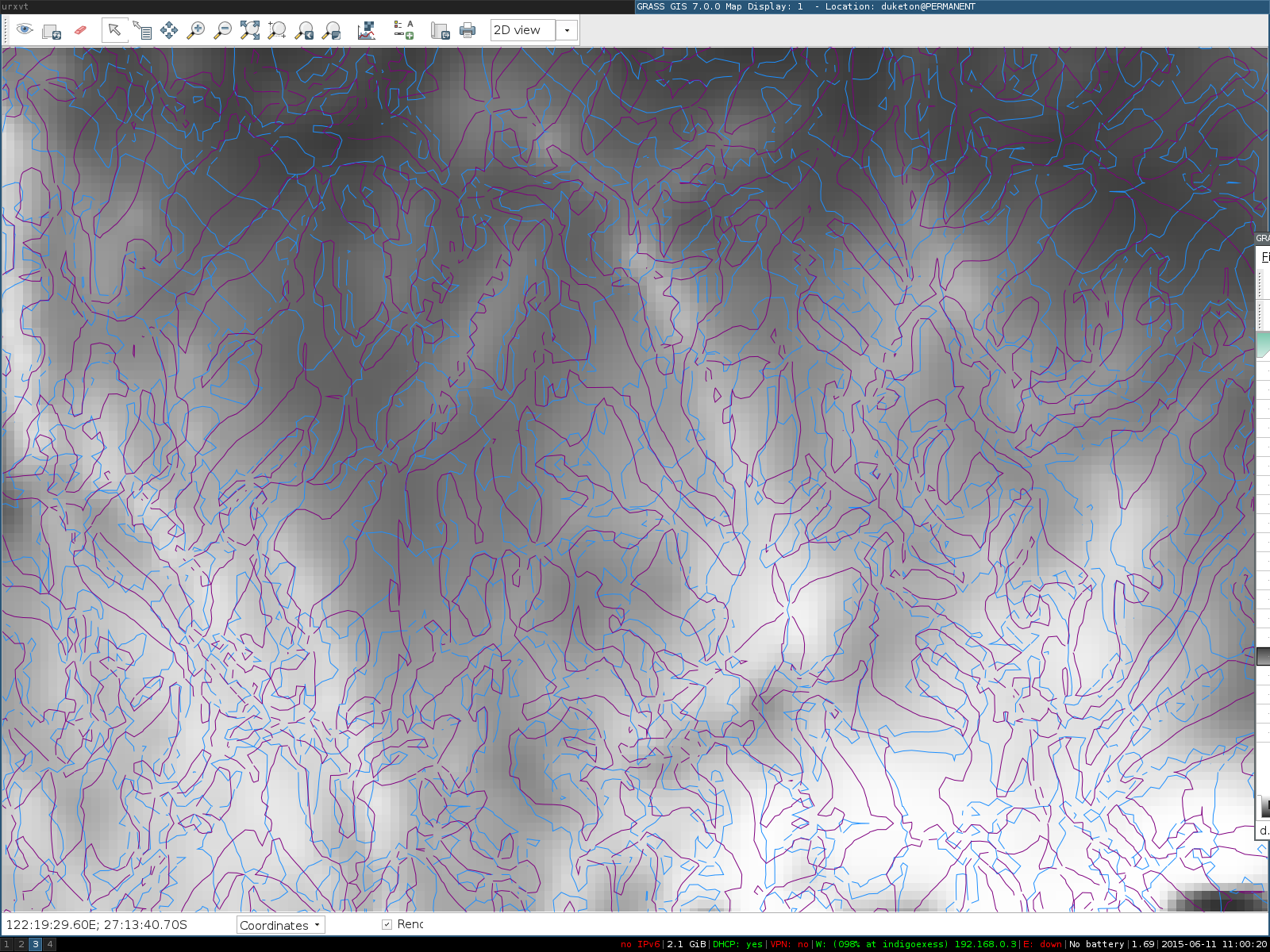Click the Display map eye icon
Screen dimensions: 1270x952
25,30
